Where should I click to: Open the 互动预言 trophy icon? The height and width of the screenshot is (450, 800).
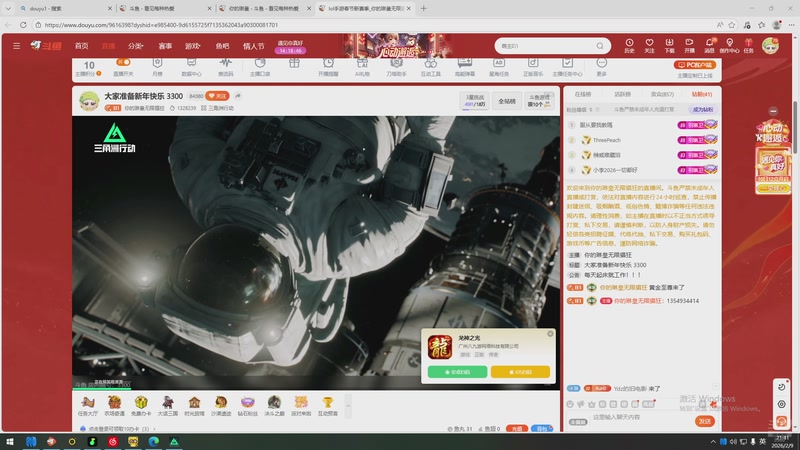[x=328, y=406]
